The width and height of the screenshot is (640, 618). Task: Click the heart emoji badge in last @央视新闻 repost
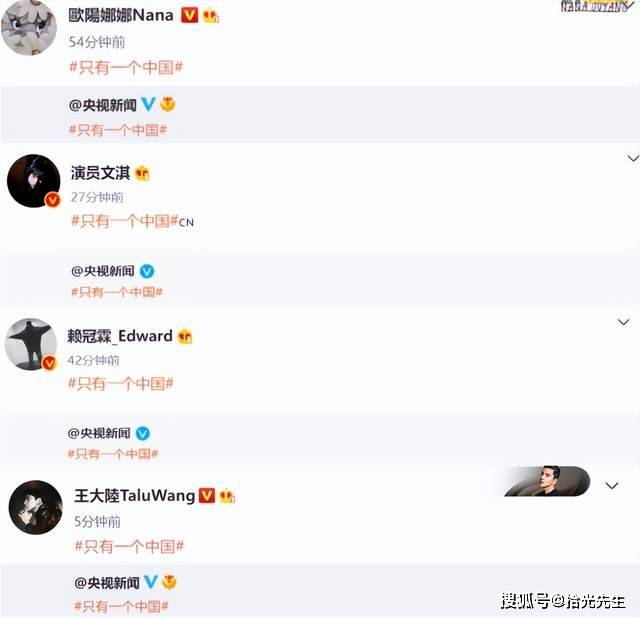tap(169, 582)
